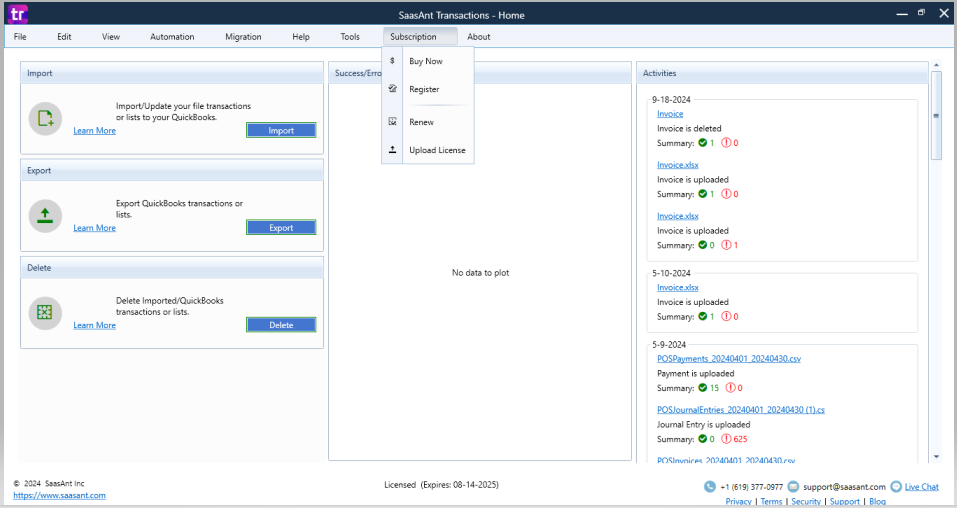Click the dollar icon beside Buy Now

[x=392, y=60]
